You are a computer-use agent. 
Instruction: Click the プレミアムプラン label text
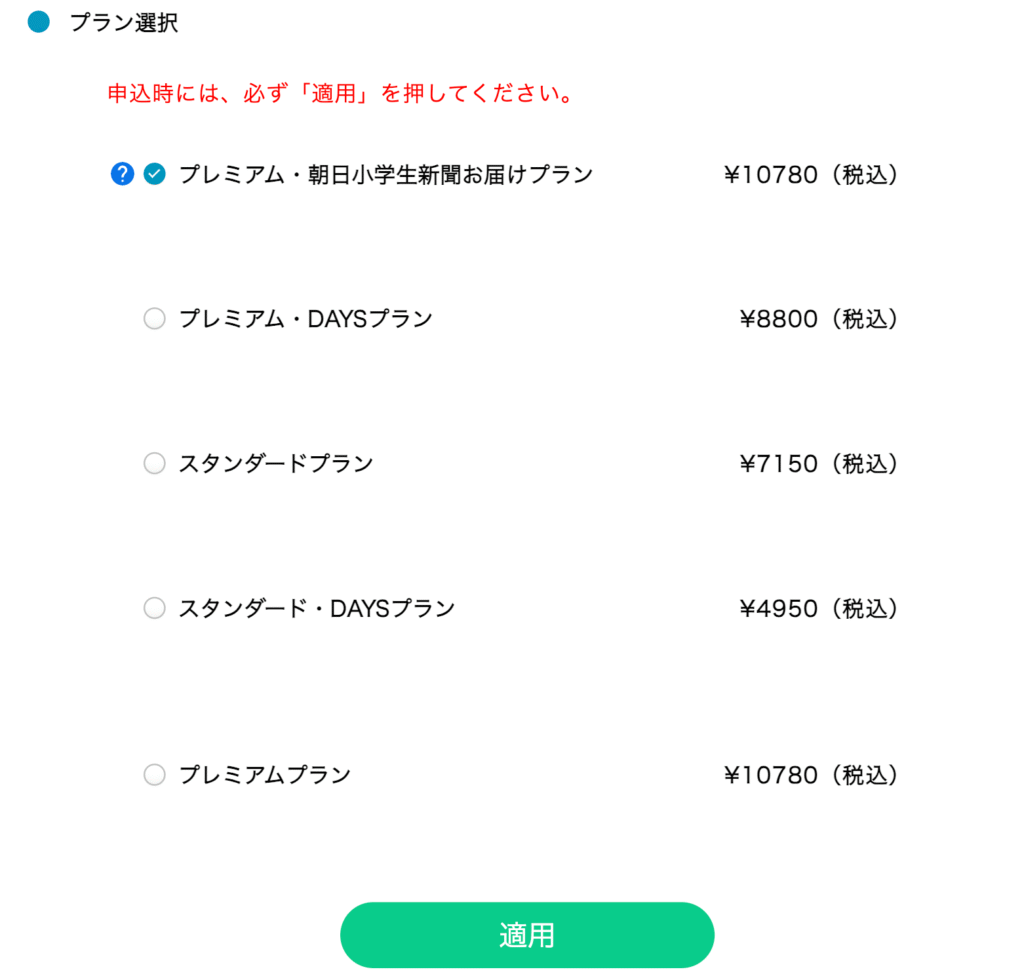click(x=264, y=775)
